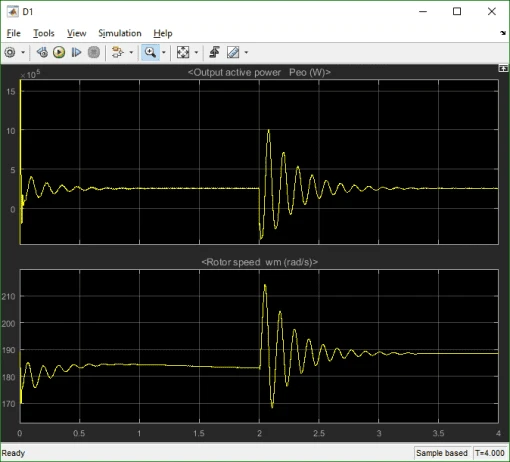Image resolution: width=510 pixels, height=462 pixels.
Task: Run simulation with the Play button
Action: point(59,52)
